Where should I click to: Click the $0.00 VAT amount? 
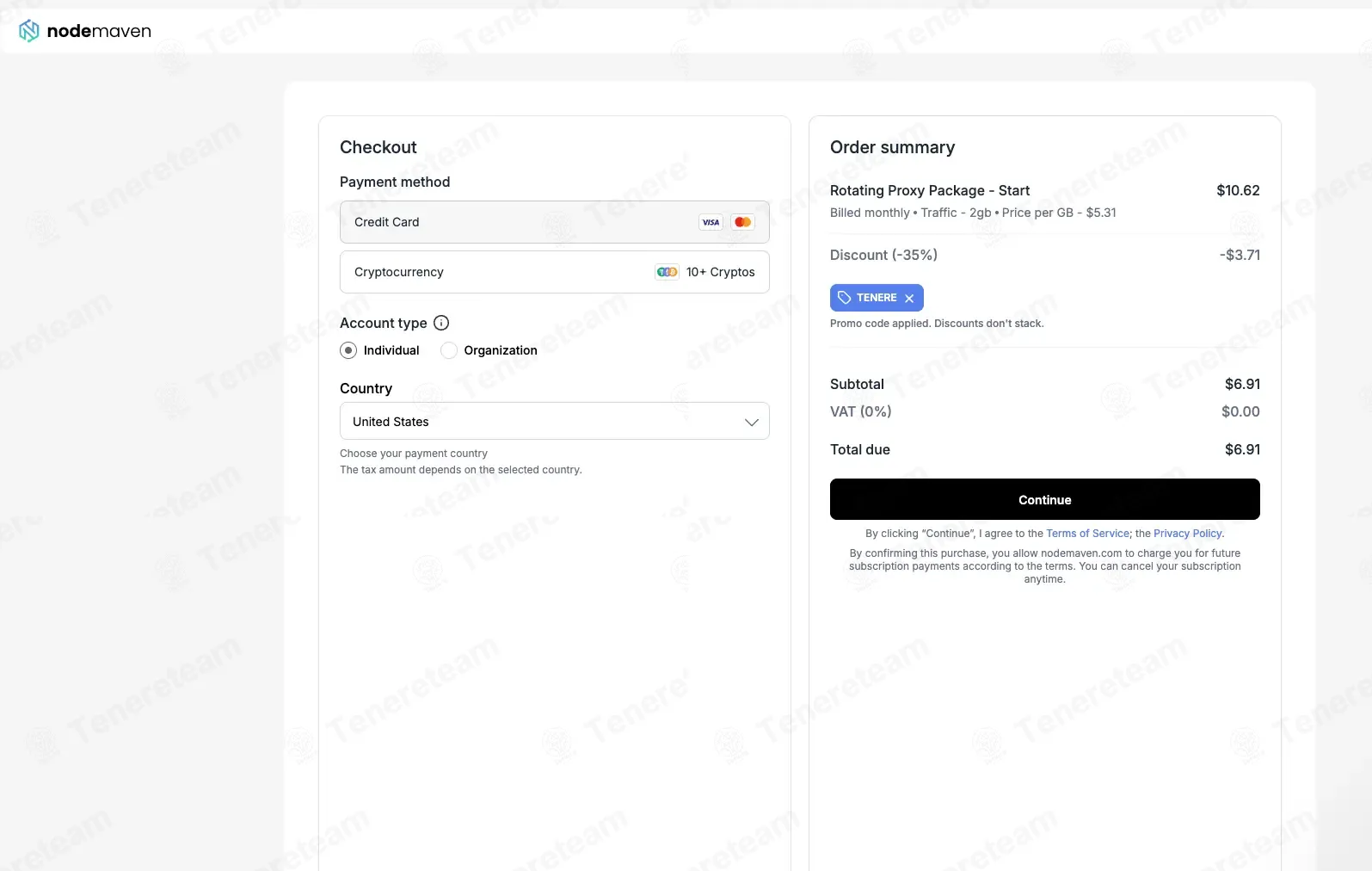click(x=1240, y=411)
